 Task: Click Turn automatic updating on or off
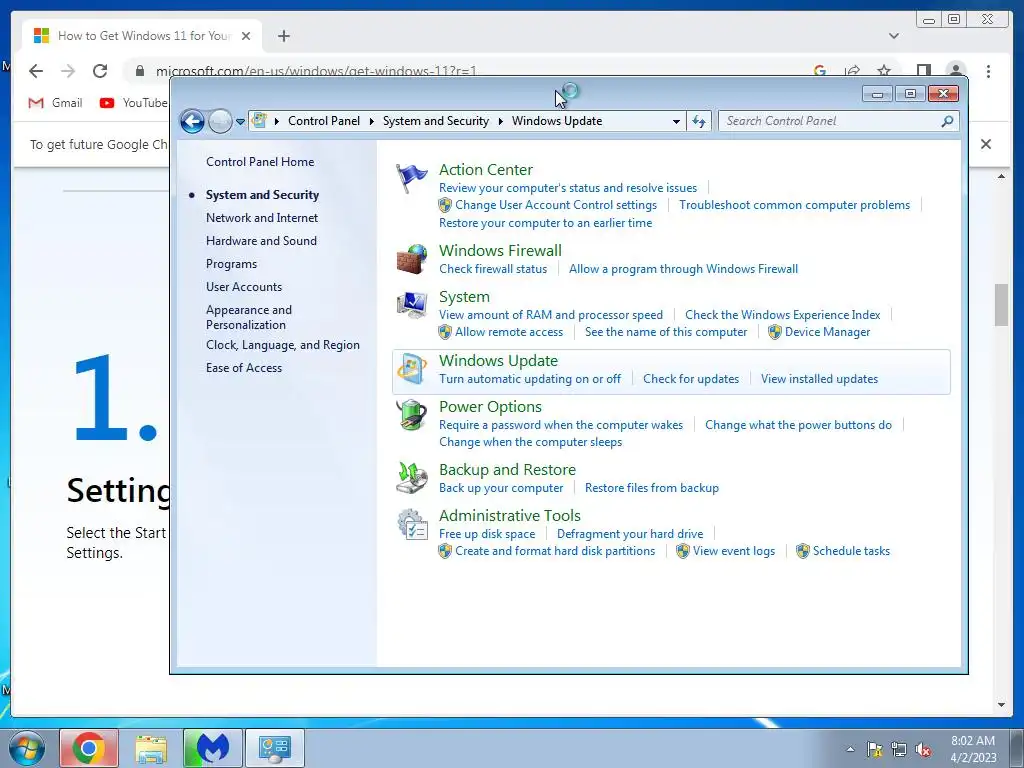tap(530, 379)
